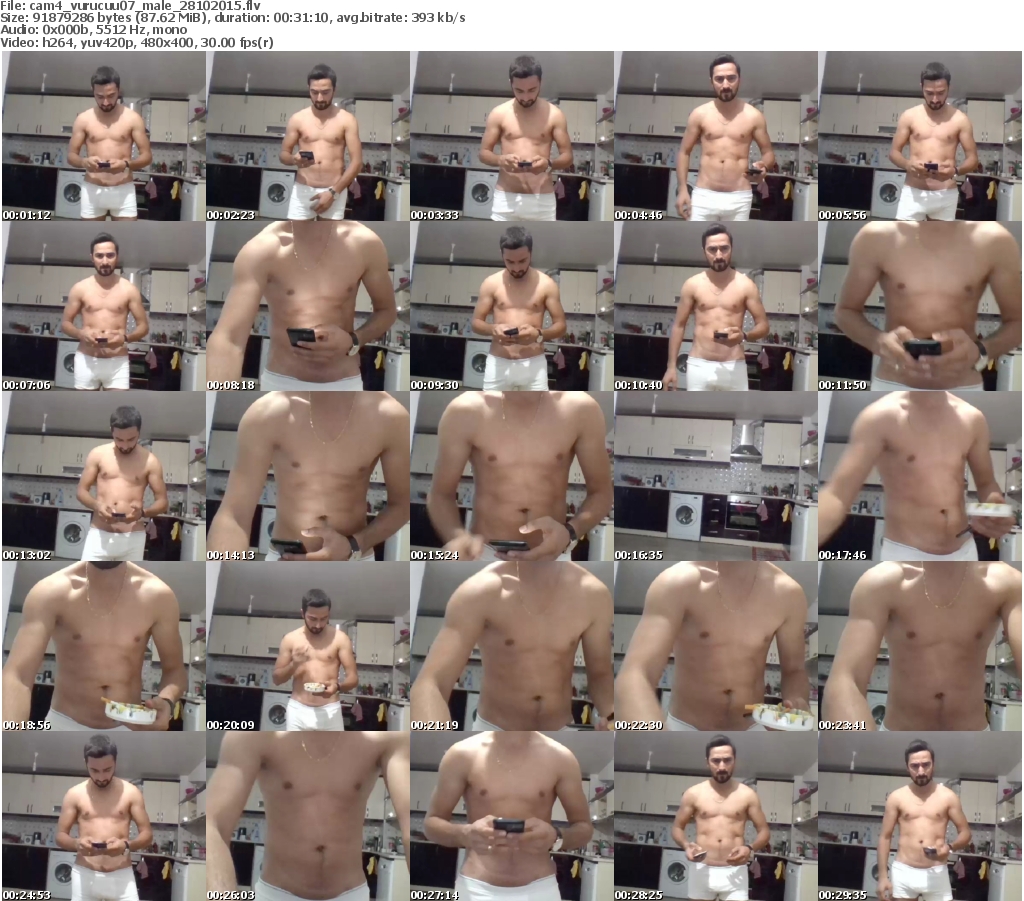Click the thumbnail stamped 00:24:53
The image size is (1024, 901).
pos(104,816)
